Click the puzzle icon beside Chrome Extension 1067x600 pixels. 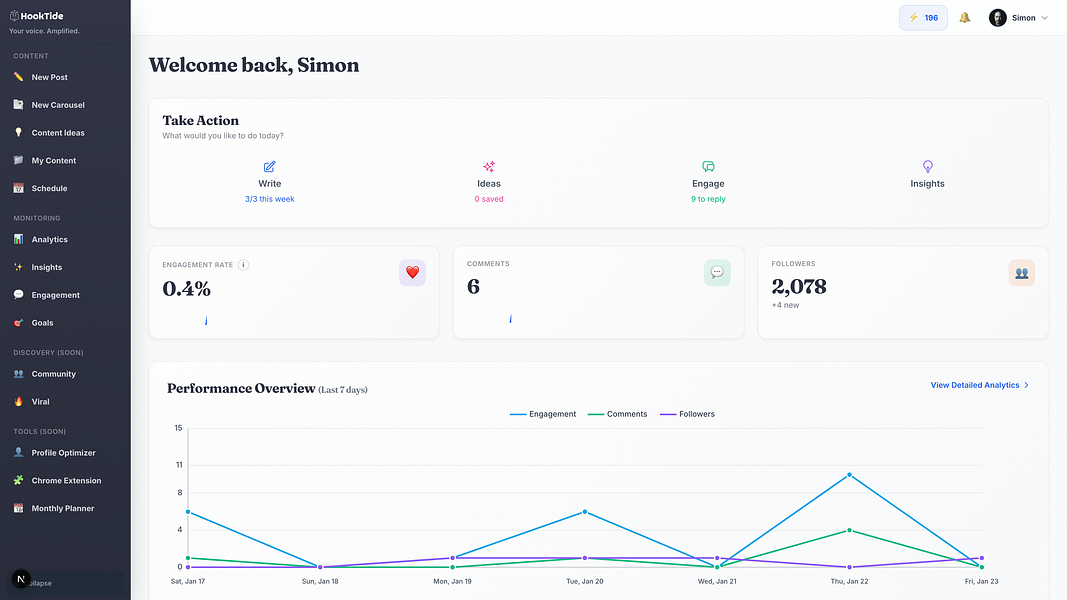click(x=18, y=480)
